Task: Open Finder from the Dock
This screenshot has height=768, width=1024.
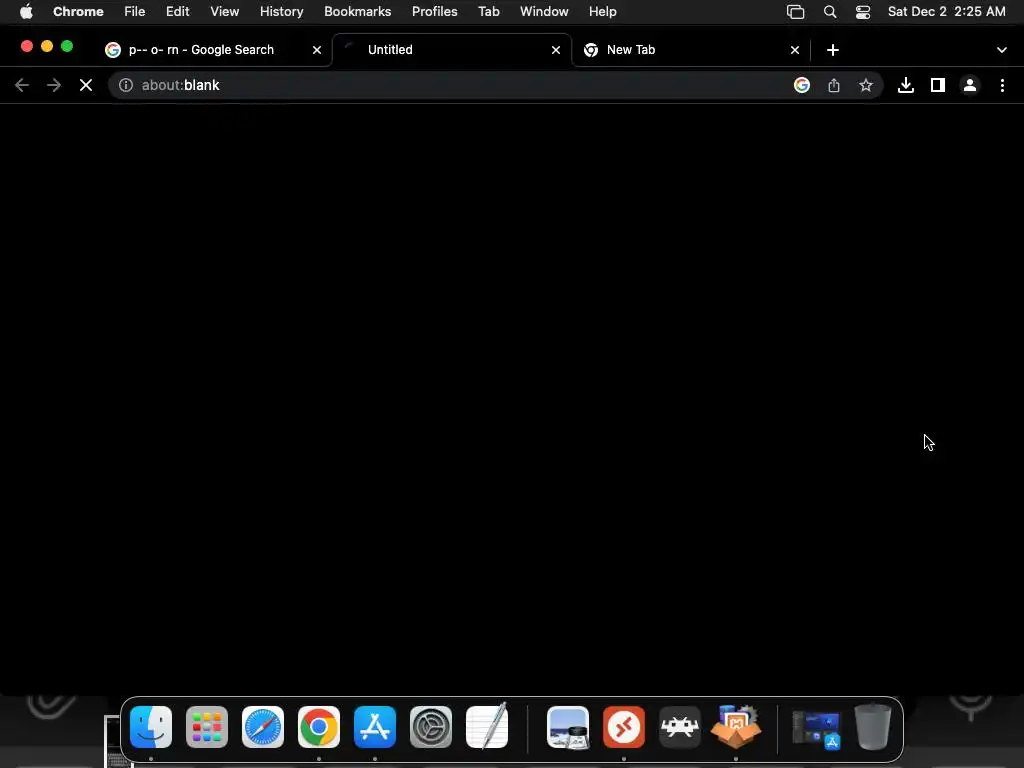Action: pyautogui.click(x=151, y=727)
